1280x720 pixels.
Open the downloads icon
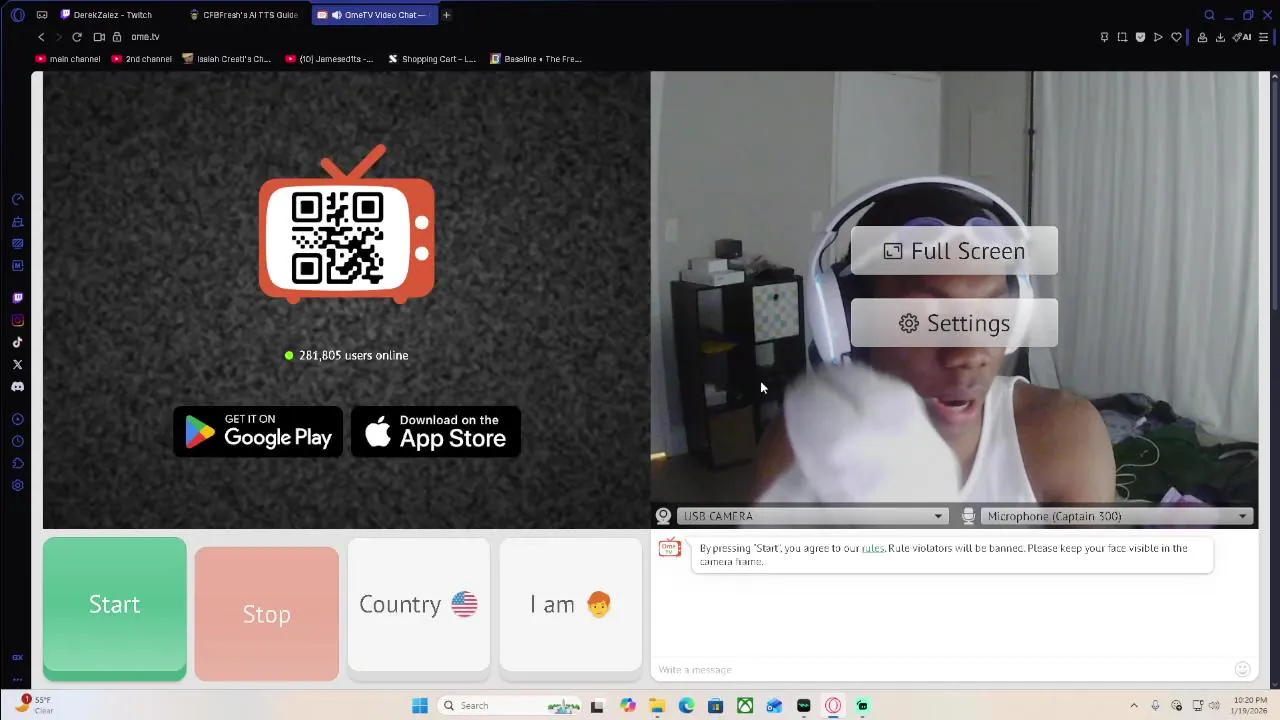1220,37
